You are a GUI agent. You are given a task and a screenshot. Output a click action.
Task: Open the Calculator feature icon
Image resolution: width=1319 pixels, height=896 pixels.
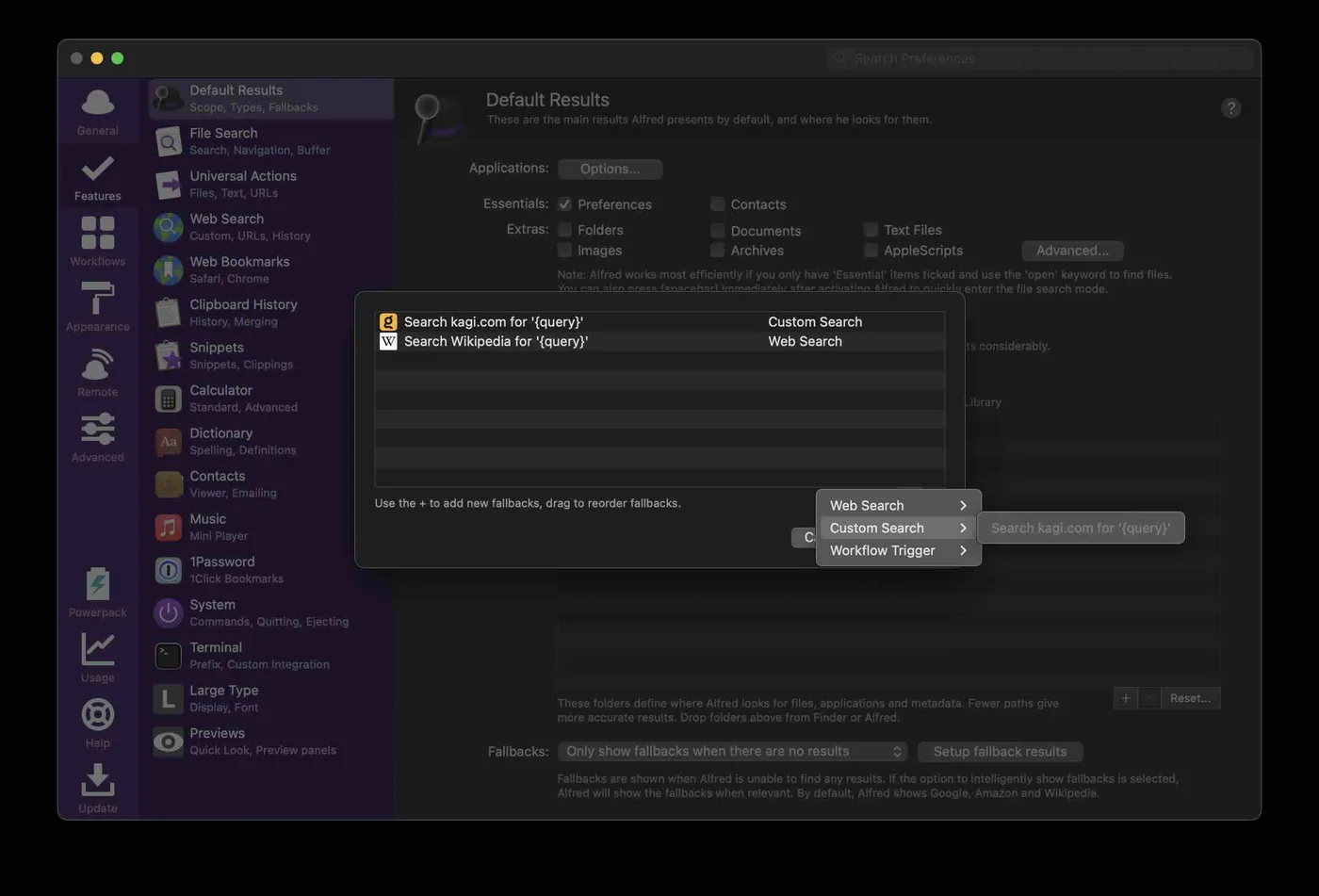168,398
